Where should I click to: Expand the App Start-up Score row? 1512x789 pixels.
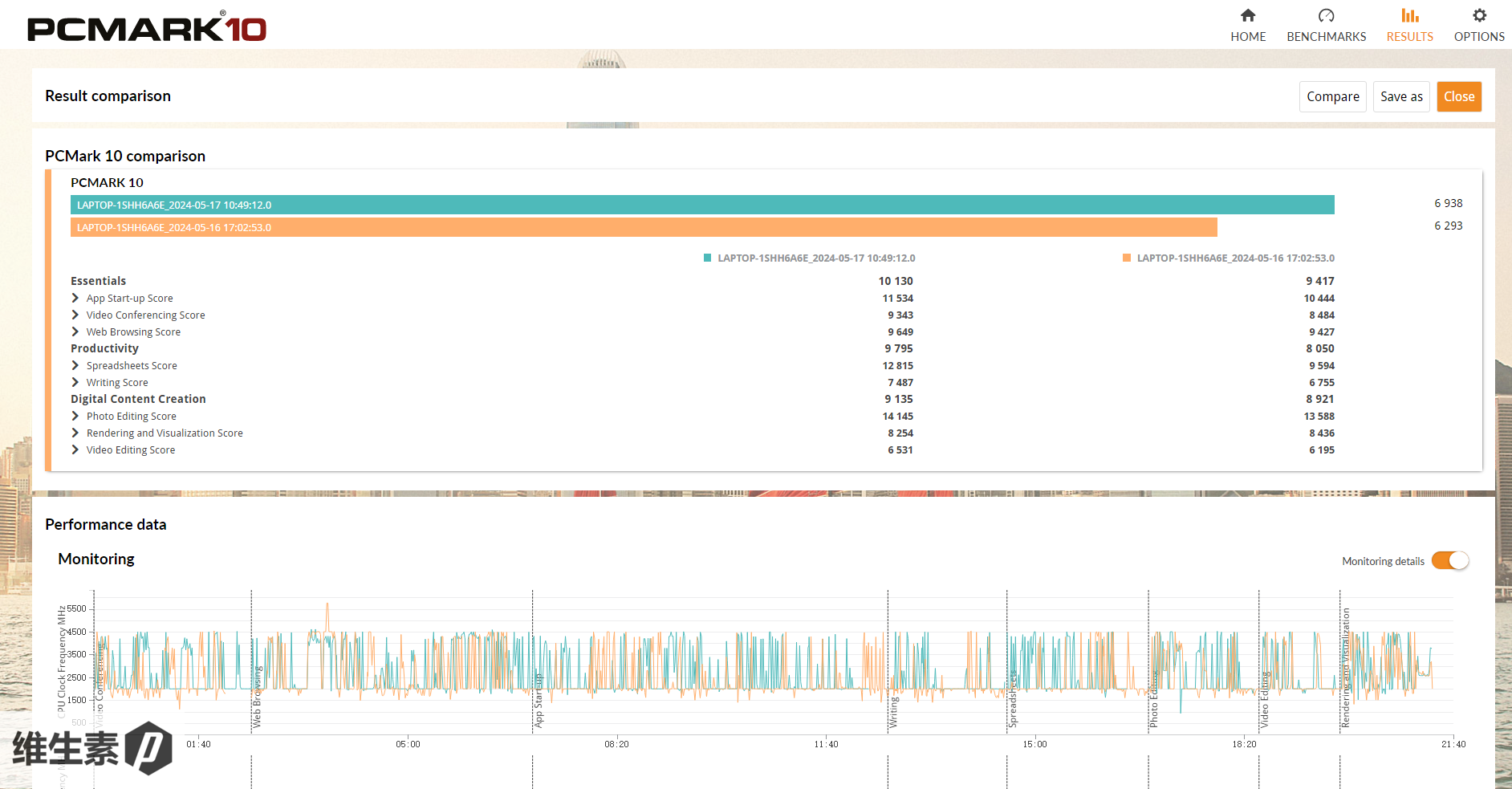click(x=75, y=299)
